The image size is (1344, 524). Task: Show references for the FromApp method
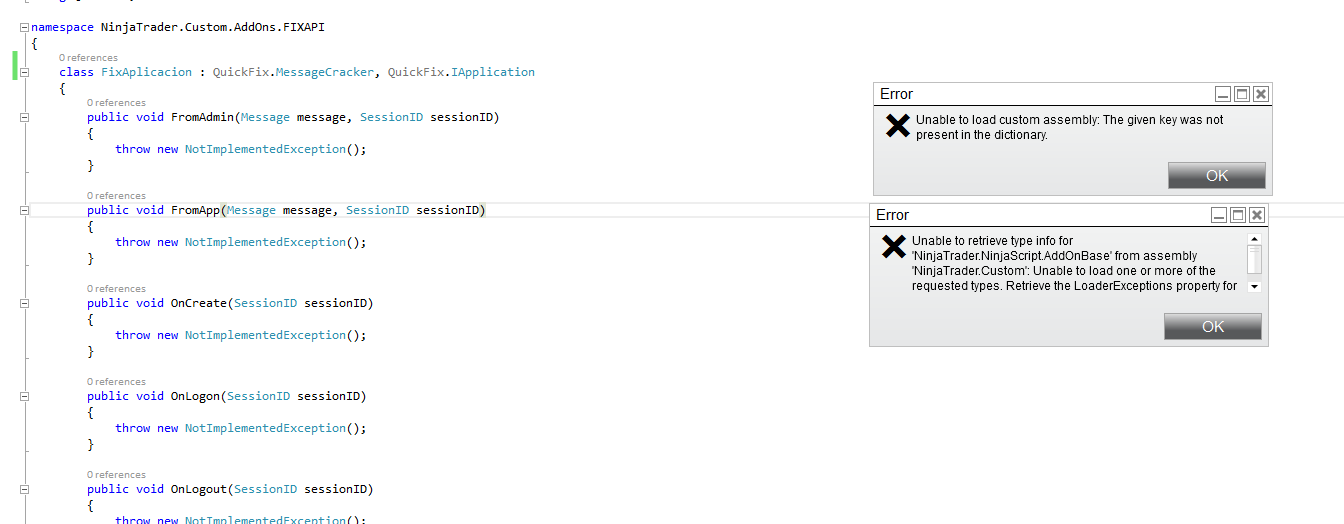point(116,196)
